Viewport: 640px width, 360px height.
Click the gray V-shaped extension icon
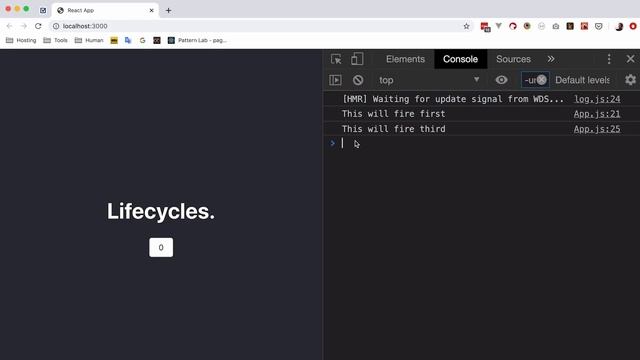click(499, 26)
